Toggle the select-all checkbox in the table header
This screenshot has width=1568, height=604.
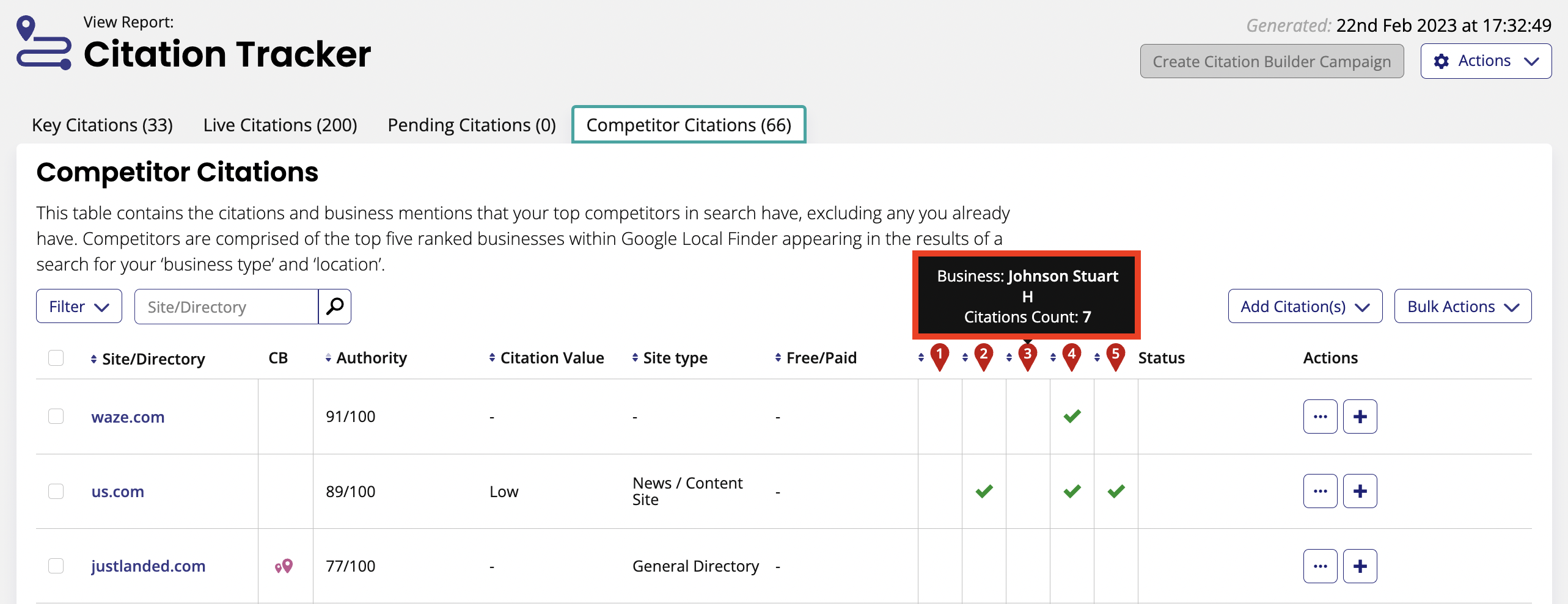pyautogui.click(x=56, y=357)
